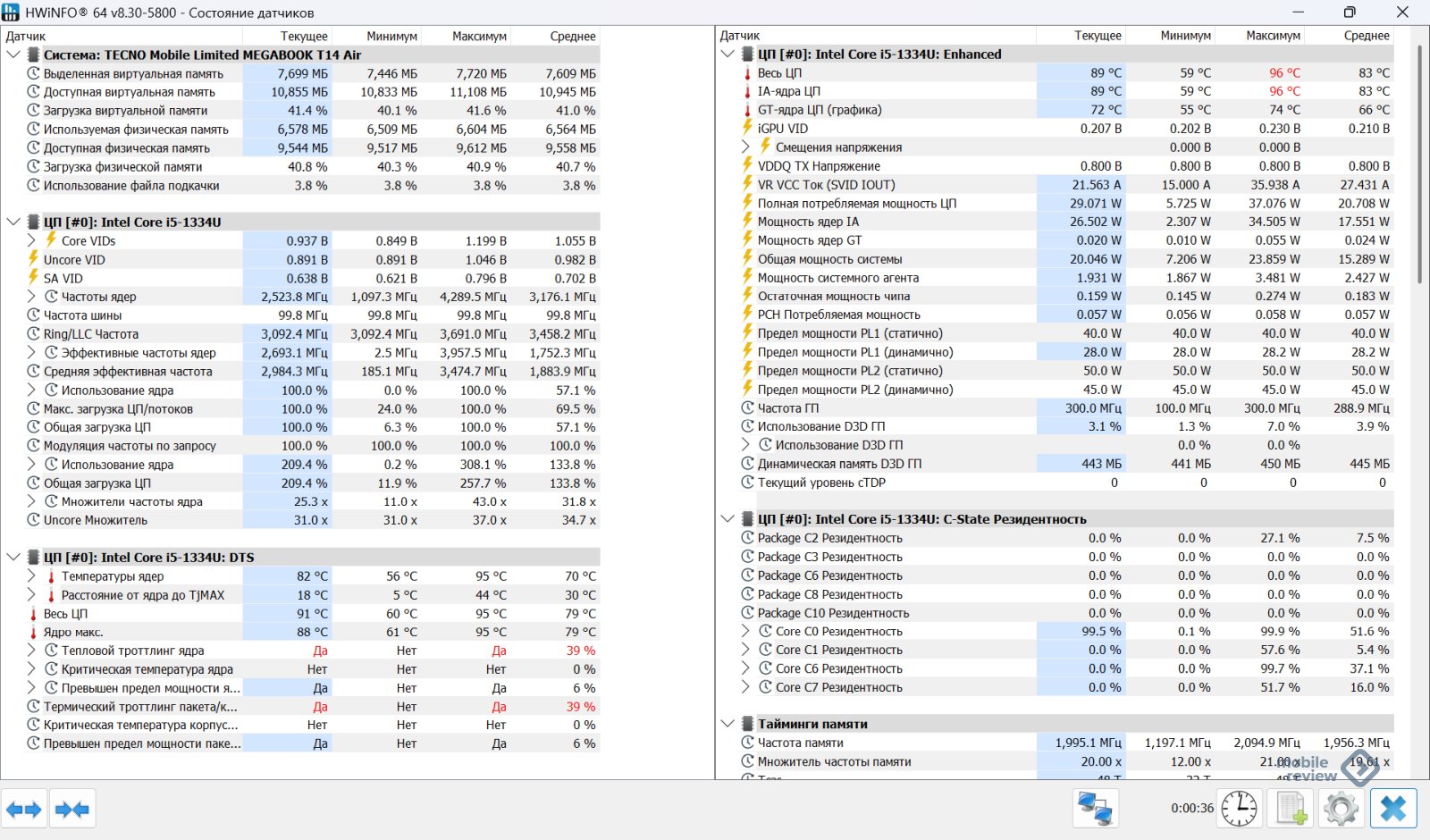Click the left Максимум column header
This screenshot has width=1430, height=840.
pos(479,37)
